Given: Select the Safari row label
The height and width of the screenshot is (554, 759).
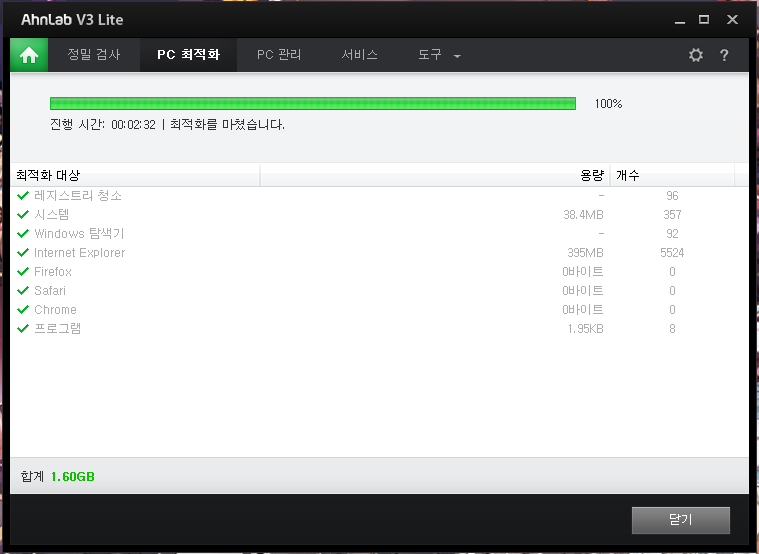Looking at the screenshot, I should [50, 291].
